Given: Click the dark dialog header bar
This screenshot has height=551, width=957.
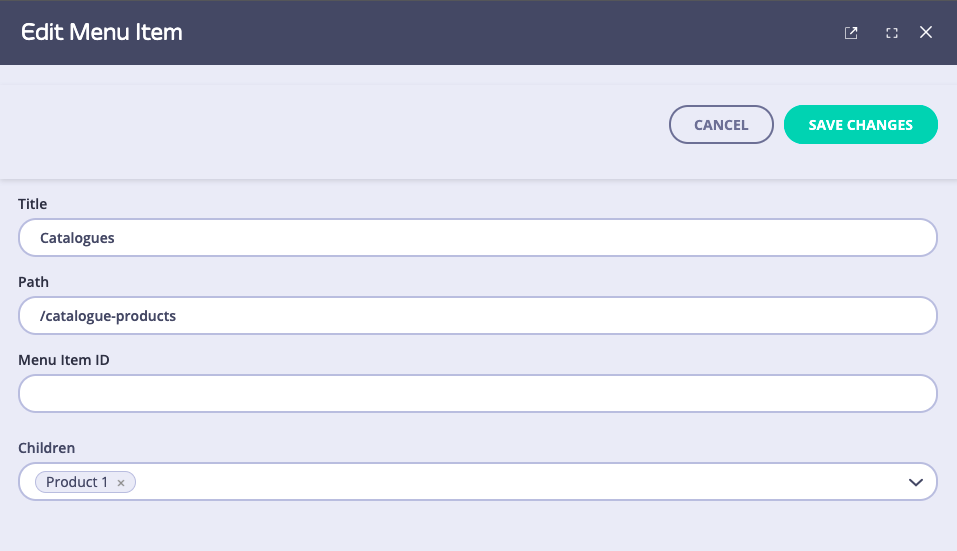Looking at the screenshot, I should click(500, 33).
